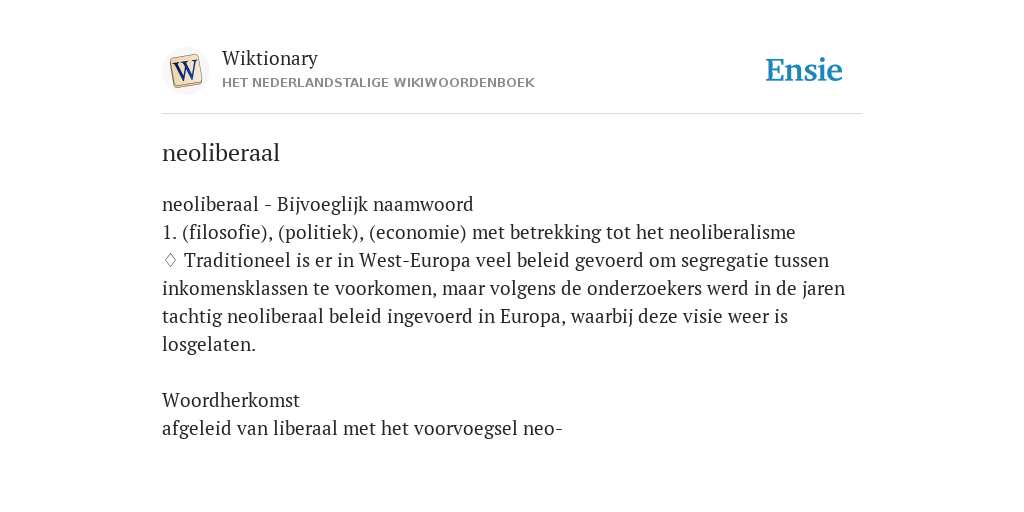Click the word West-Europa in example

pyautogui.click(x=415, y=261)
